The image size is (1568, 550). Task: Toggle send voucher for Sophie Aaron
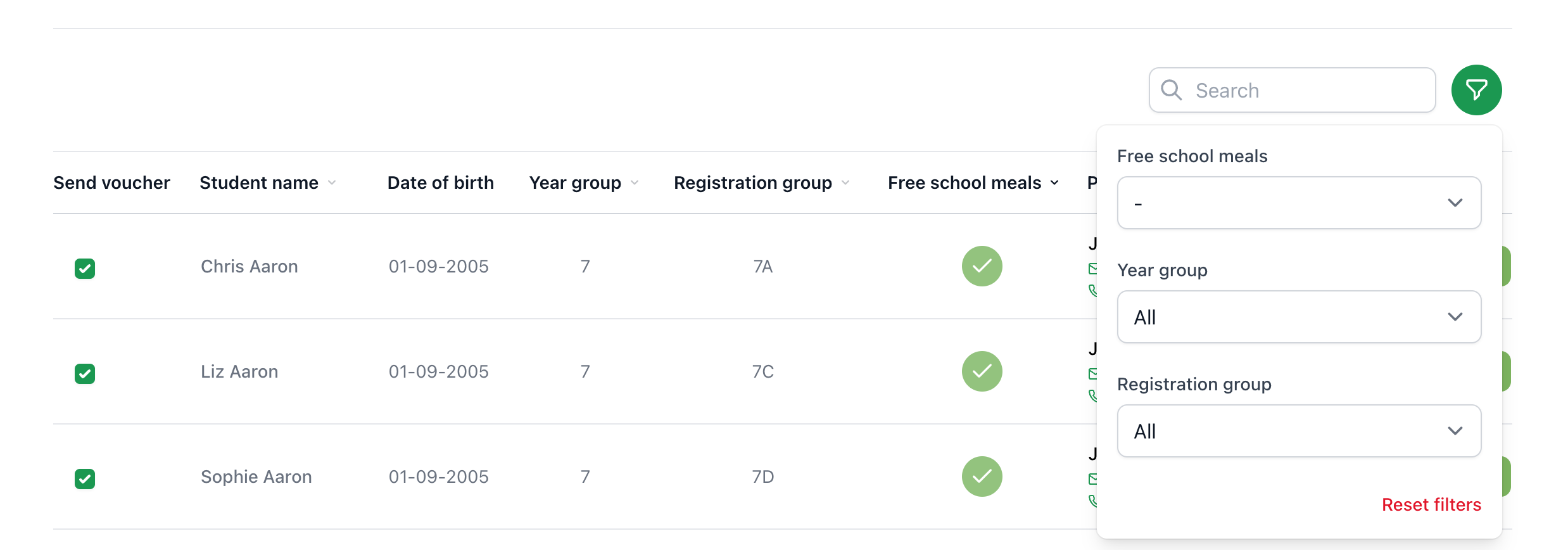[85, 479]
